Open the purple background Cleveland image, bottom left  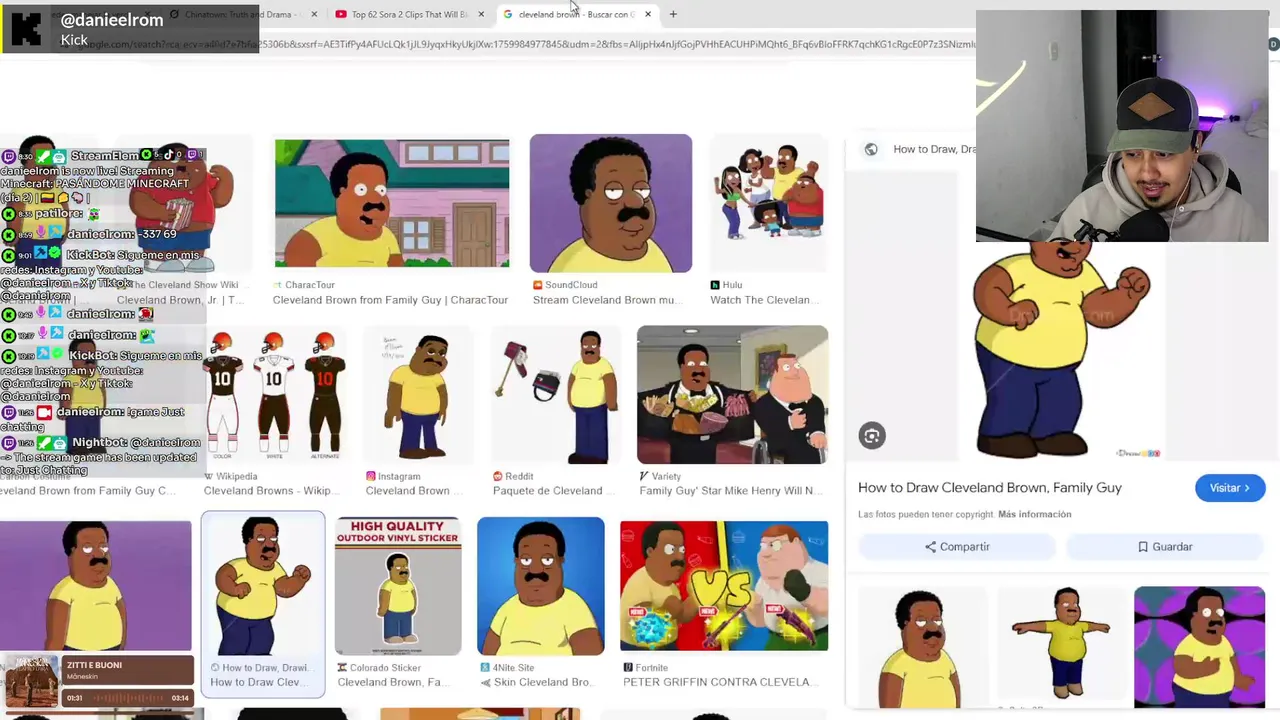[95, 586]
